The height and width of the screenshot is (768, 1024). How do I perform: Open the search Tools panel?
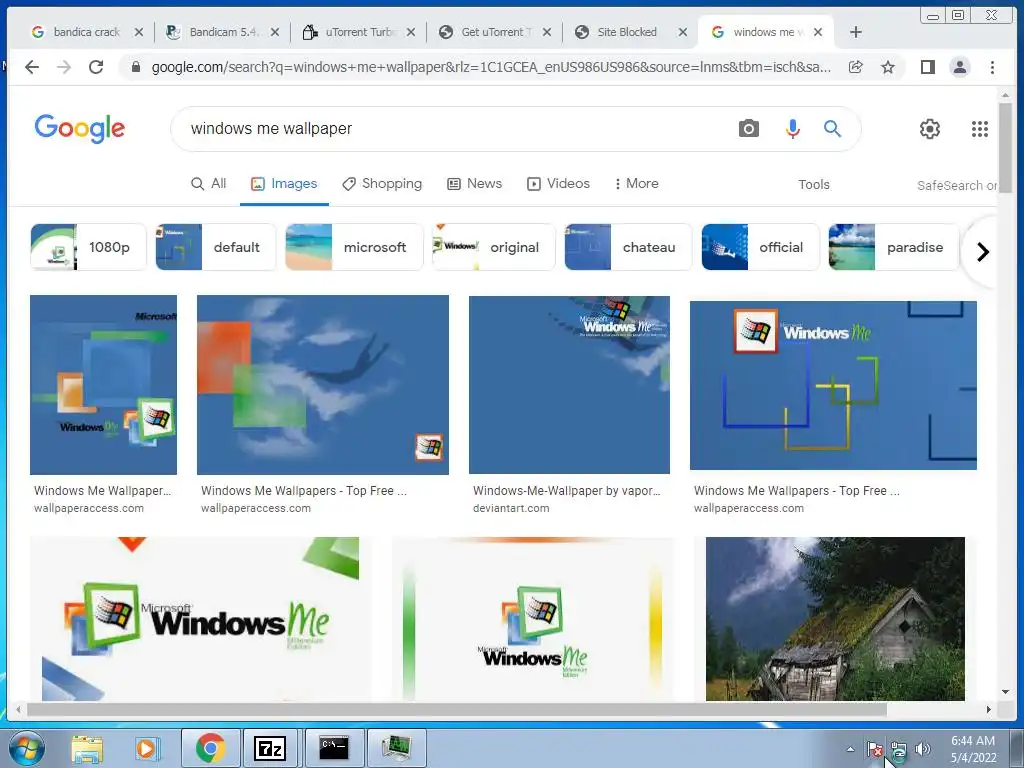pos(814,185)
